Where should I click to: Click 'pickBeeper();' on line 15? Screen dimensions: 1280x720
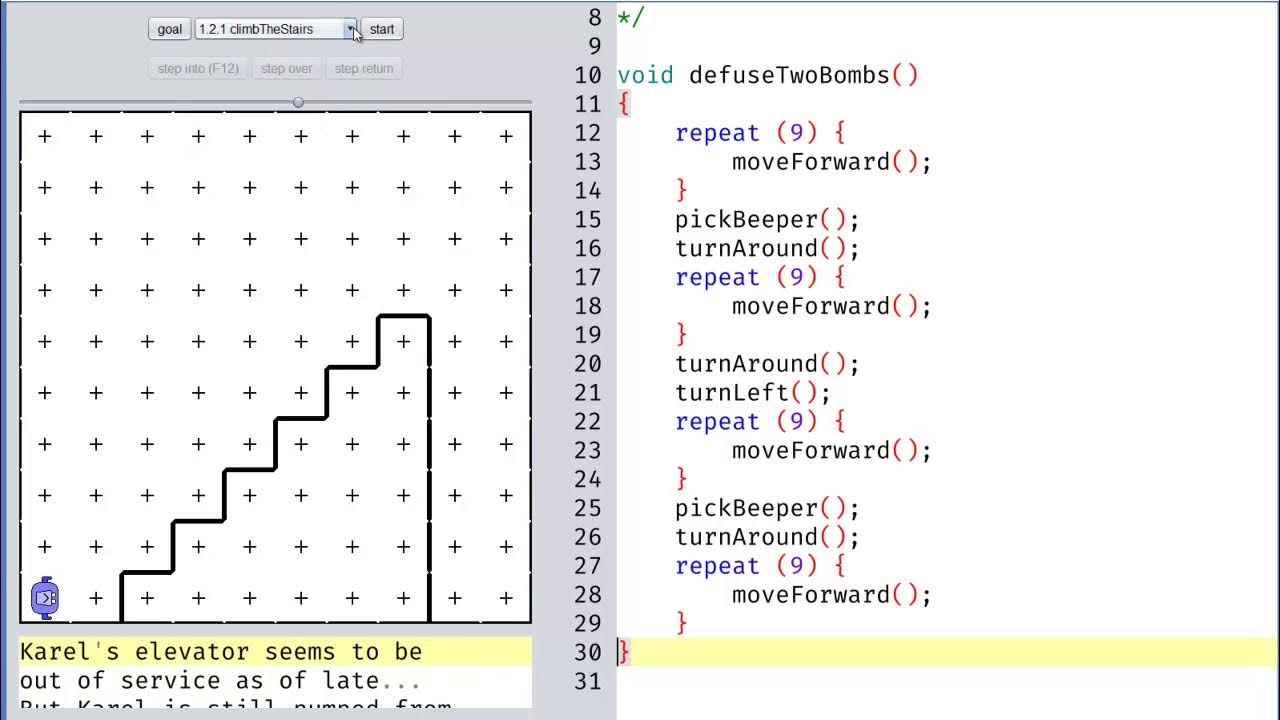point(767,219)
